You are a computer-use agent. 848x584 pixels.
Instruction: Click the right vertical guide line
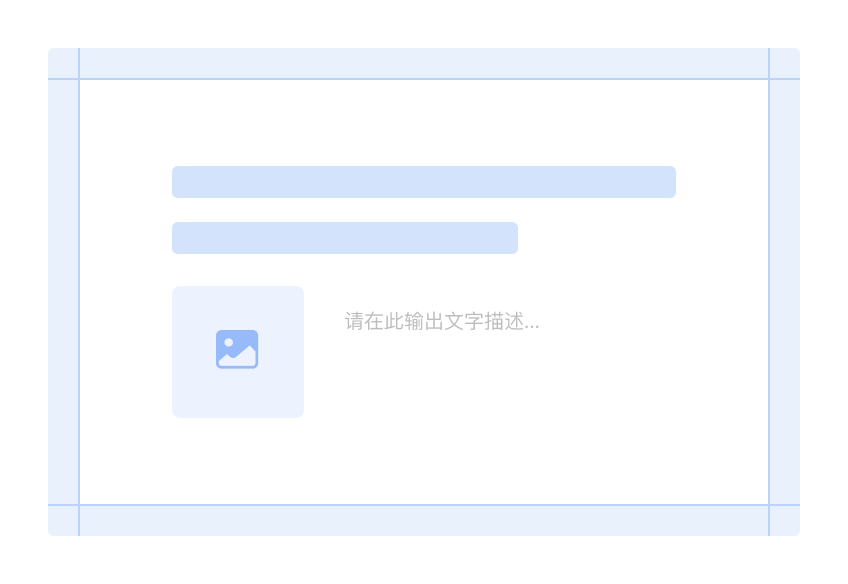coord(768,292)
